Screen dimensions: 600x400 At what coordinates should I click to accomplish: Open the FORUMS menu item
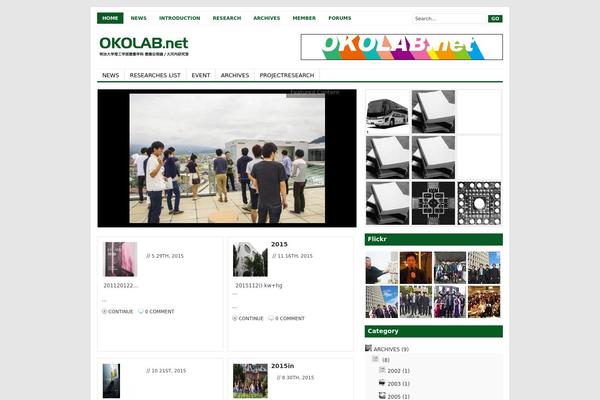click(340, 18)
